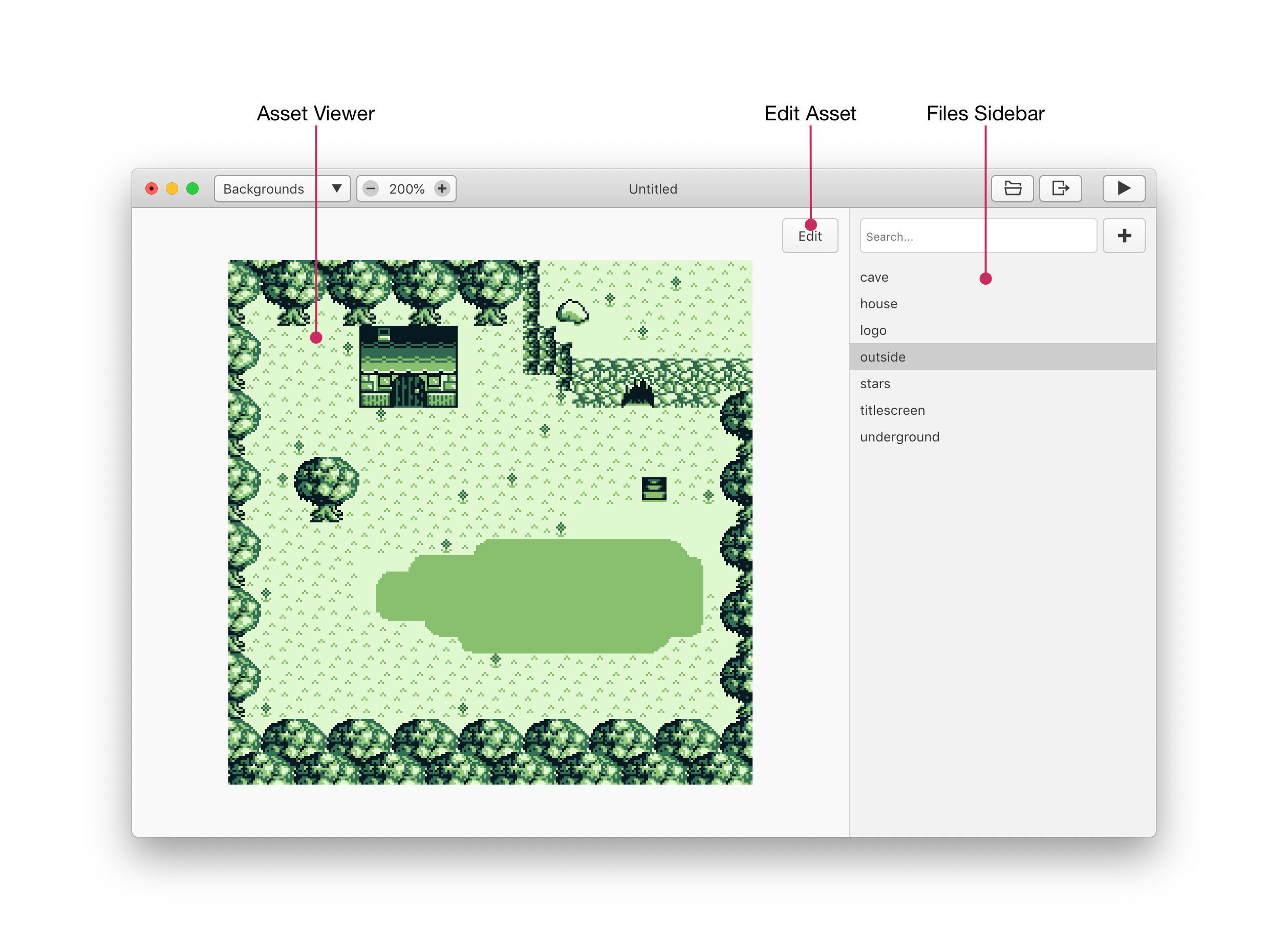The height and width of the screenshot is (950, 1288).
Task: Select the logo background
Action: [x=873, y=330]
